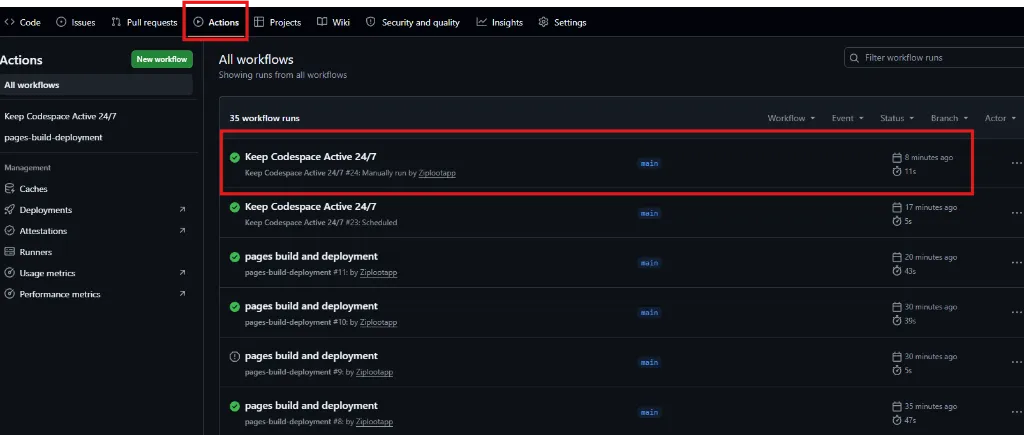Viewport: 1024px width, 435px height.
Task: Open the Code tab
Action: click(22, 22)
